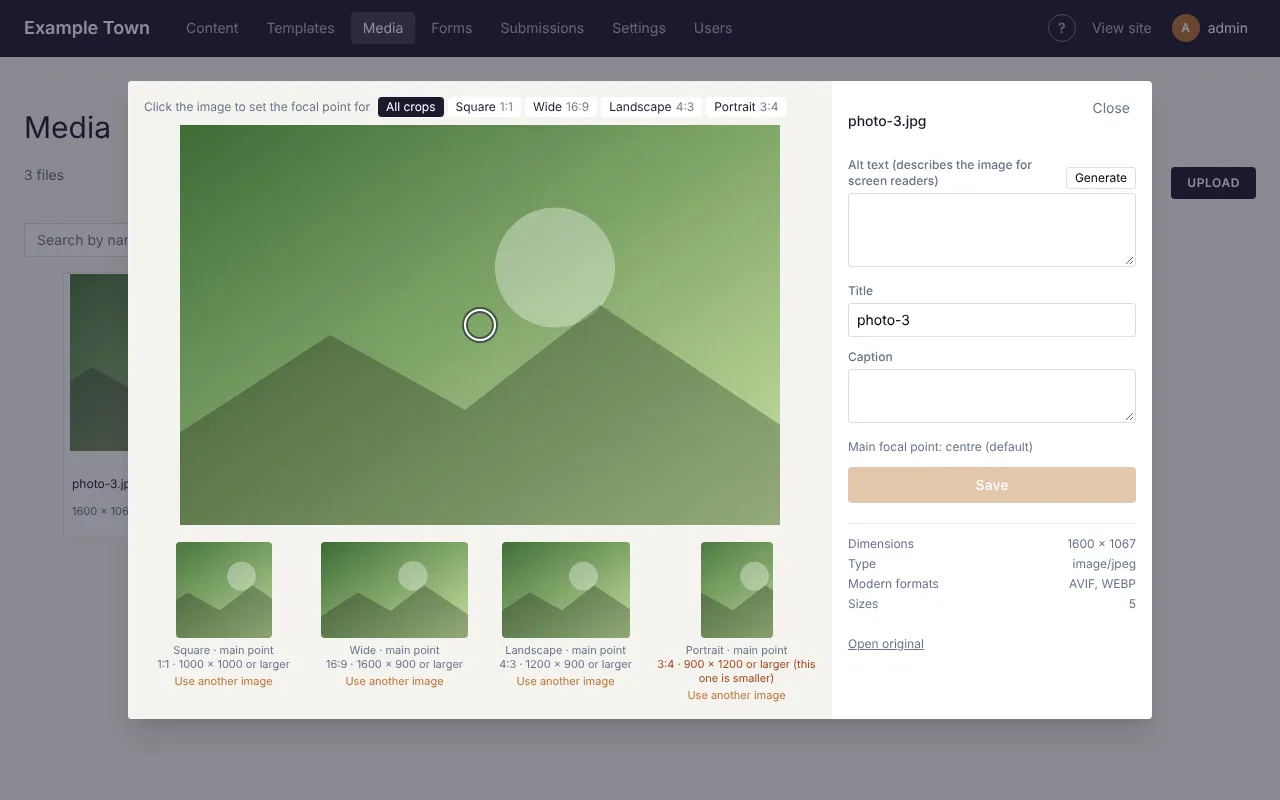Click the Example Town site name
This screenshot has height=800, width=1280.
tap(87, 28)
